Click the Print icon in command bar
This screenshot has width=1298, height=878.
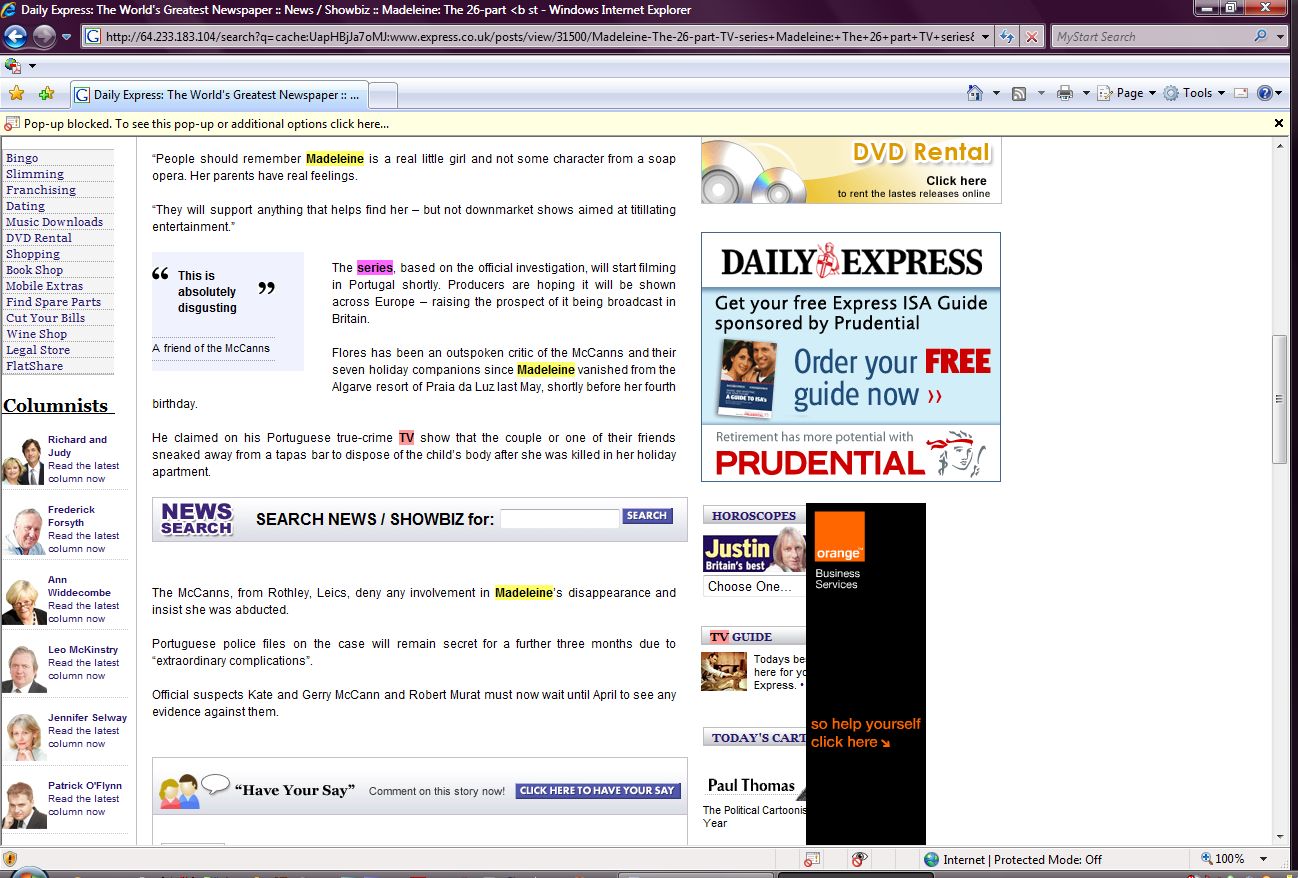(x=1065, y=93)
